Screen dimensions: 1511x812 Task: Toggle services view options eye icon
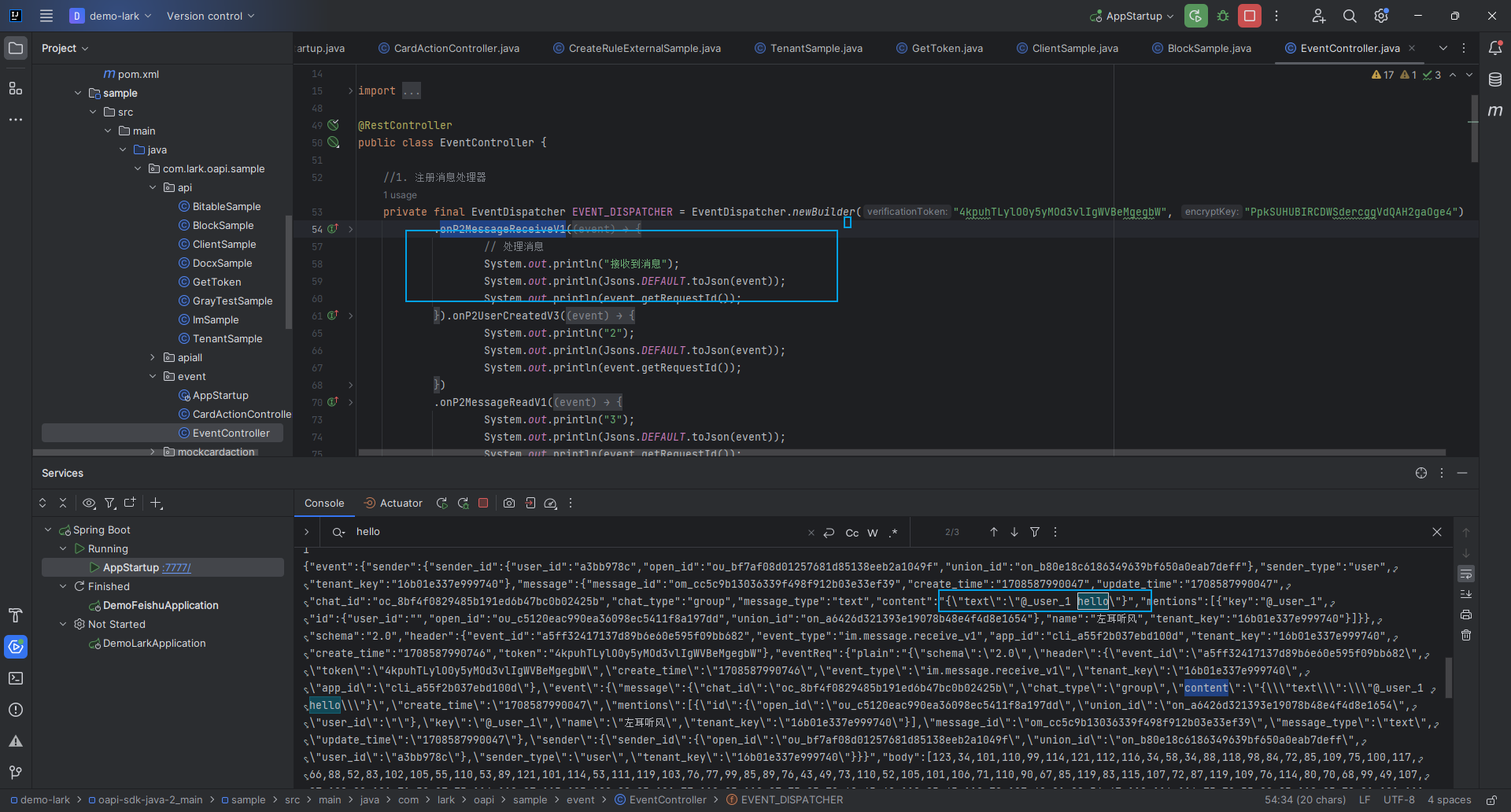(x=89, y=503)
